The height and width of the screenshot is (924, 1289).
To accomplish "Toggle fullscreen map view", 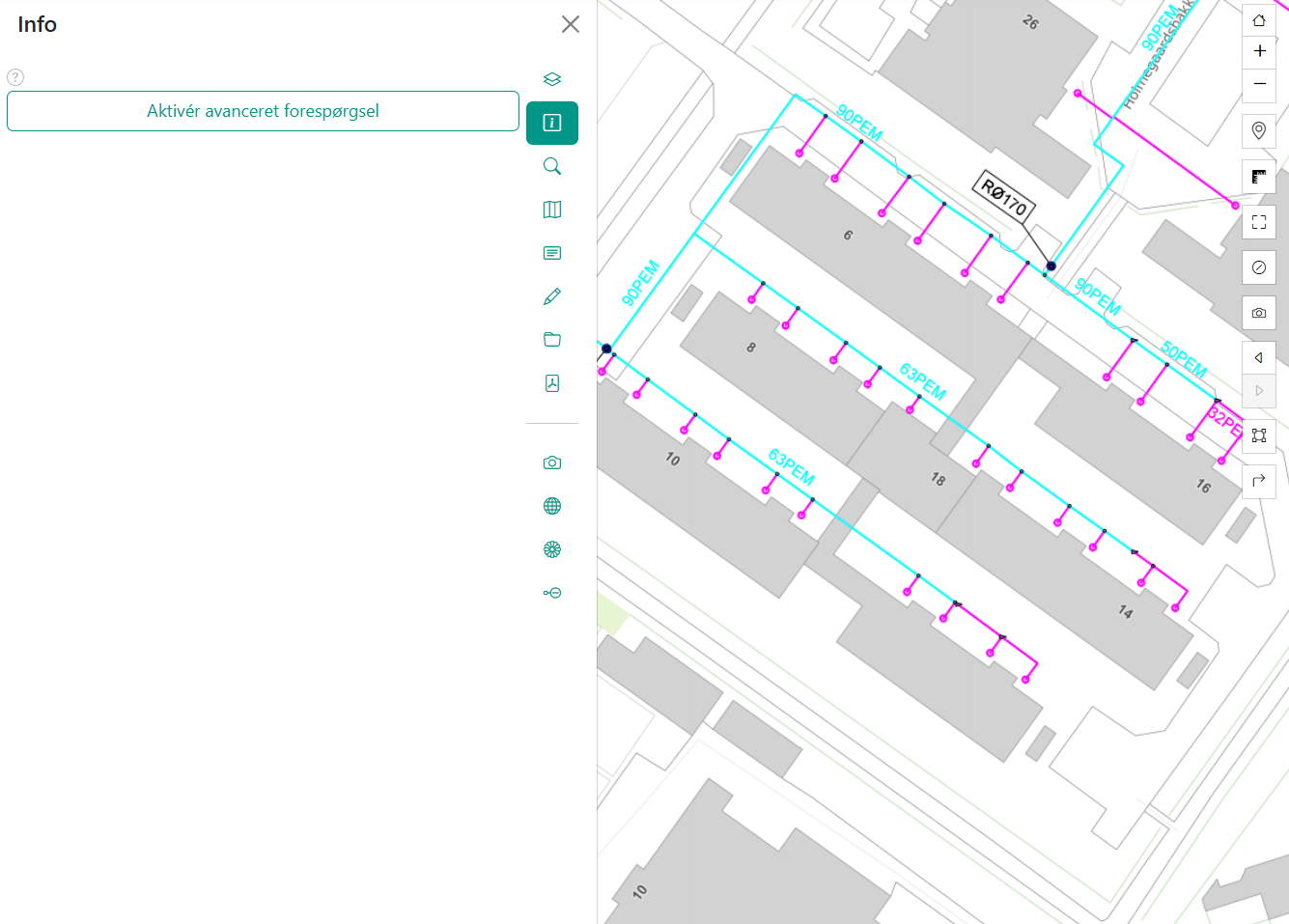I will click(1259, 222).
